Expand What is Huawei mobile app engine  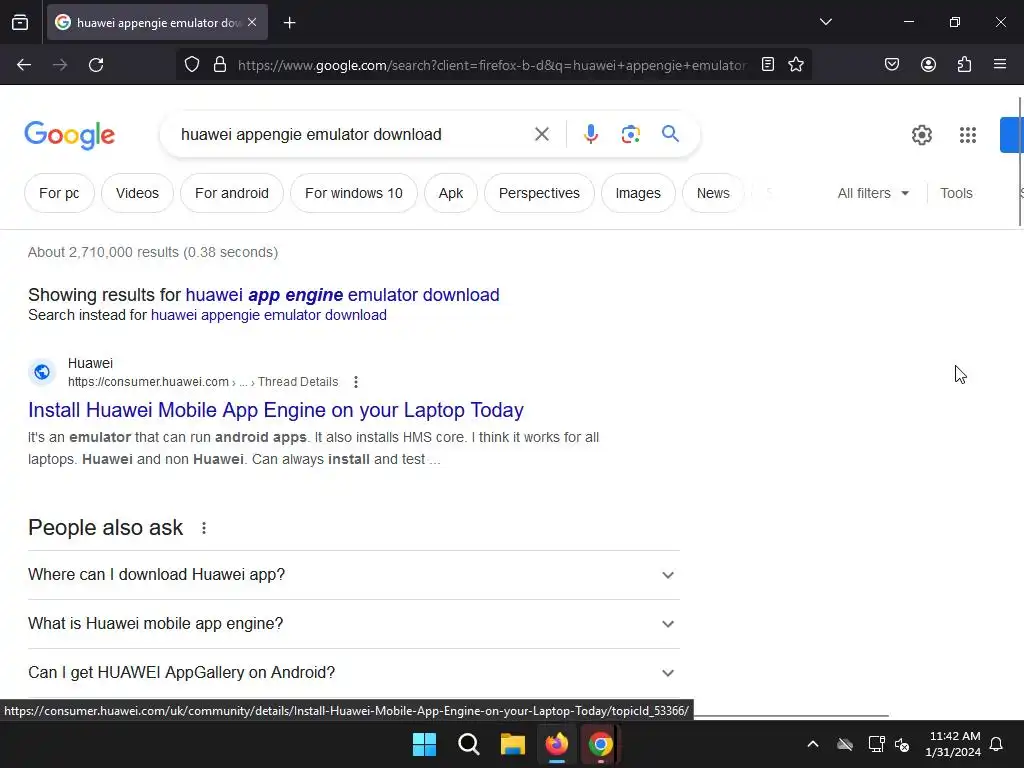[x=353, y=624]
